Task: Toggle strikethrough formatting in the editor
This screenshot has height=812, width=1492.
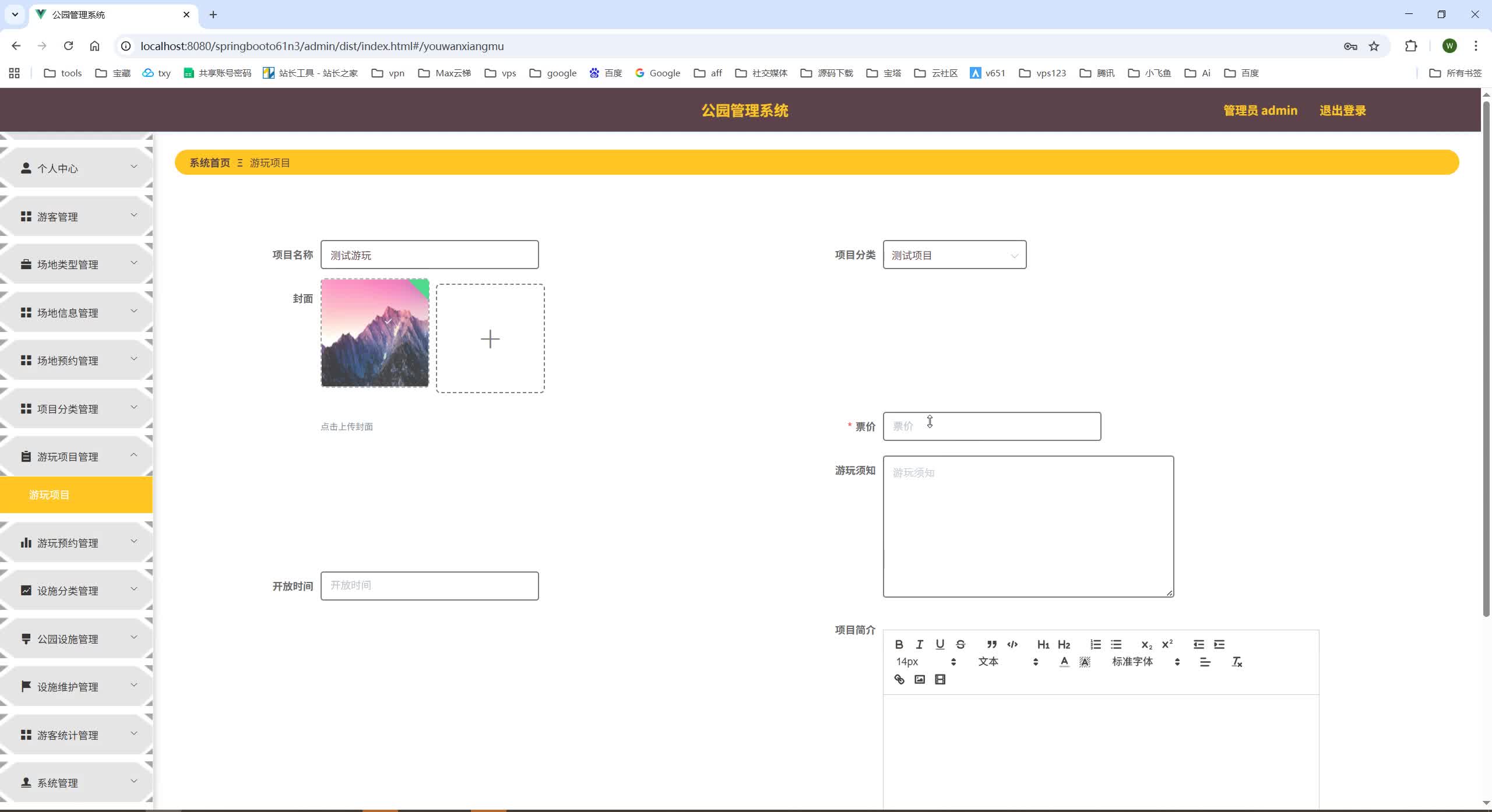Action: tap(959, 644)
